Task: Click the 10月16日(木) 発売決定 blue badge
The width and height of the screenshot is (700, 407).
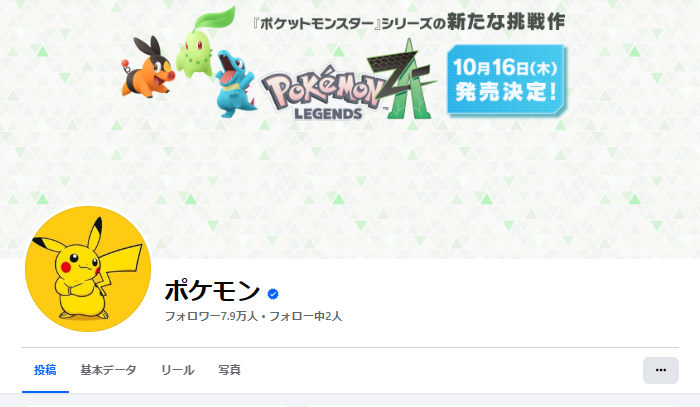Action: 506,80
